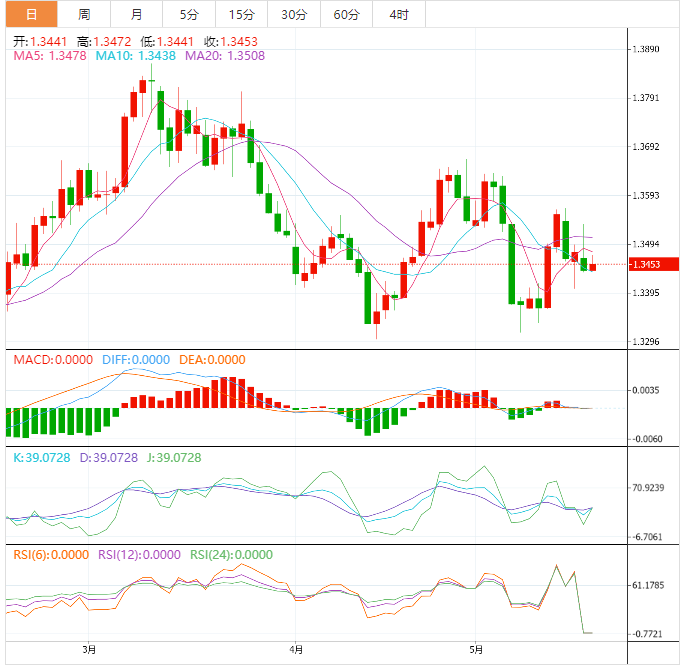
Task: Click the red 1.3453 current price tag
Action: (644, 265)
